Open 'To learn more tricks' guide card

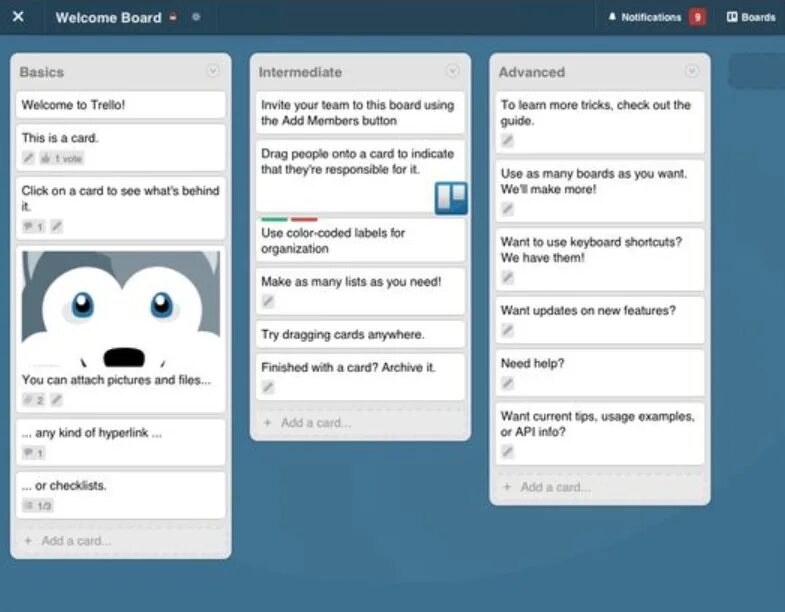pos(600,122)
